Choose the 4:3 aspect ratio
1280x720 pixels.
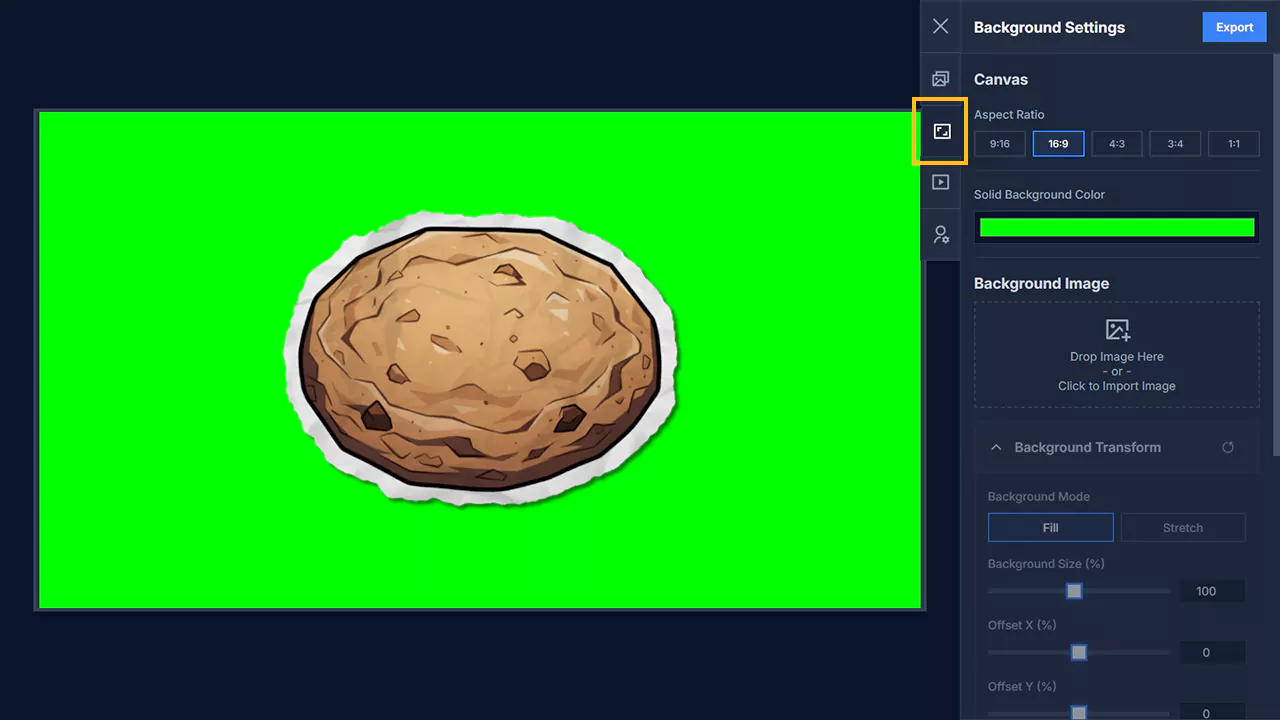pos(1117,144)
